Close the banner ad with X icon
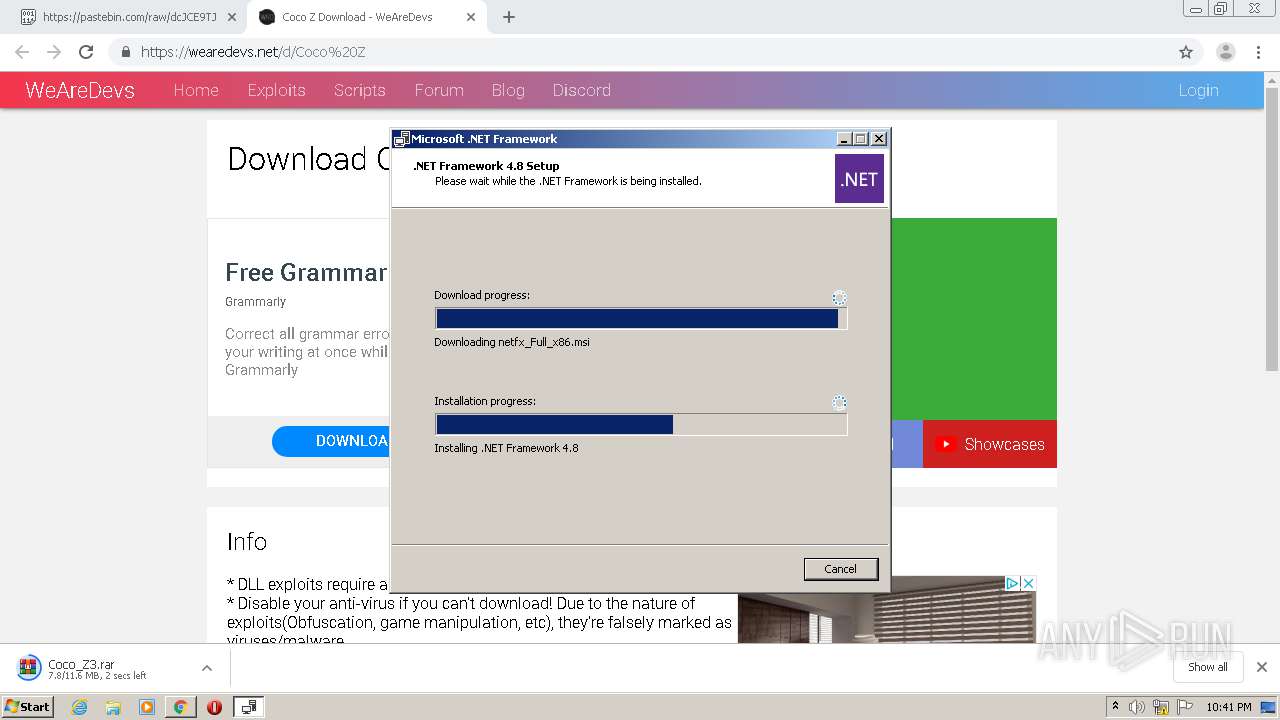This screenshot has width=1280, height=720. pyautogui.click(x=1028, y=583)
